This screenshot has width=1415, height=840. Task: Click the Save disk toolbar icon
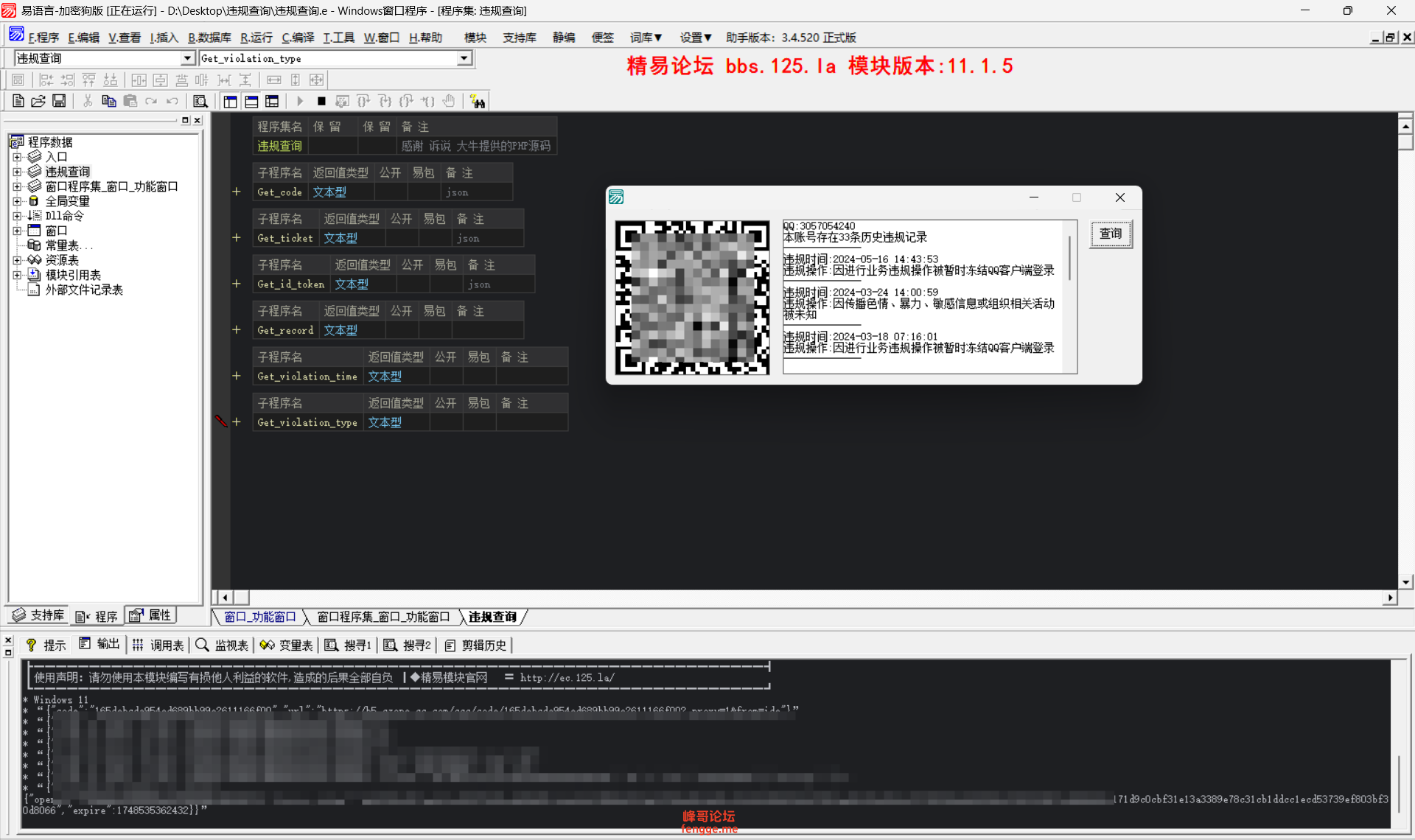59,102
